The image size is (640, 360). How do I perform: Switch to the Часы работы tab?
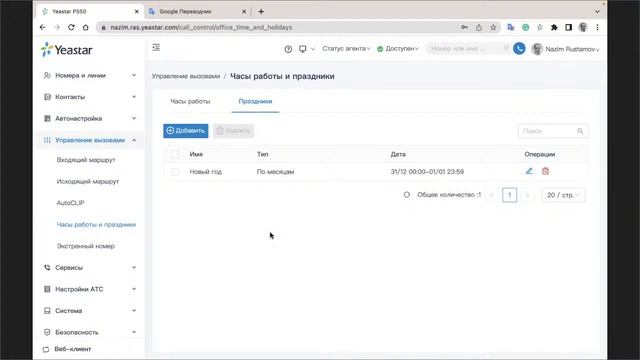click(190, 101)
